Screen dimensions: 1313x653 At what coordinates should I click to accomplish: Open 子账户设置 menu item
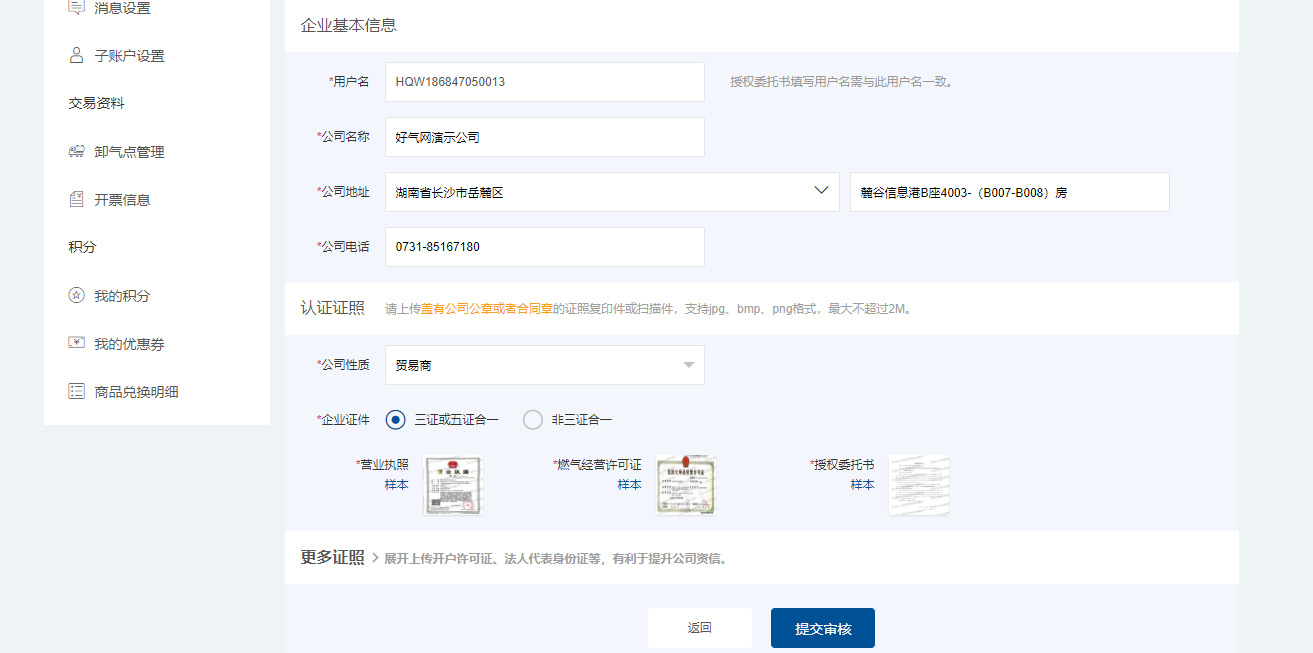click(129, 56)
